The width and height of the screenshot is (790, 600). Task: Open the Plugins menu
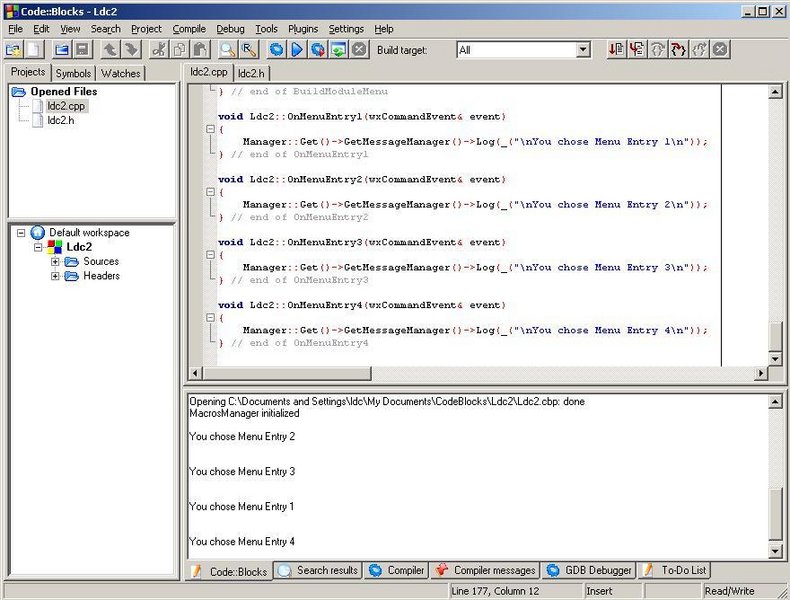[x=303, y=29]
